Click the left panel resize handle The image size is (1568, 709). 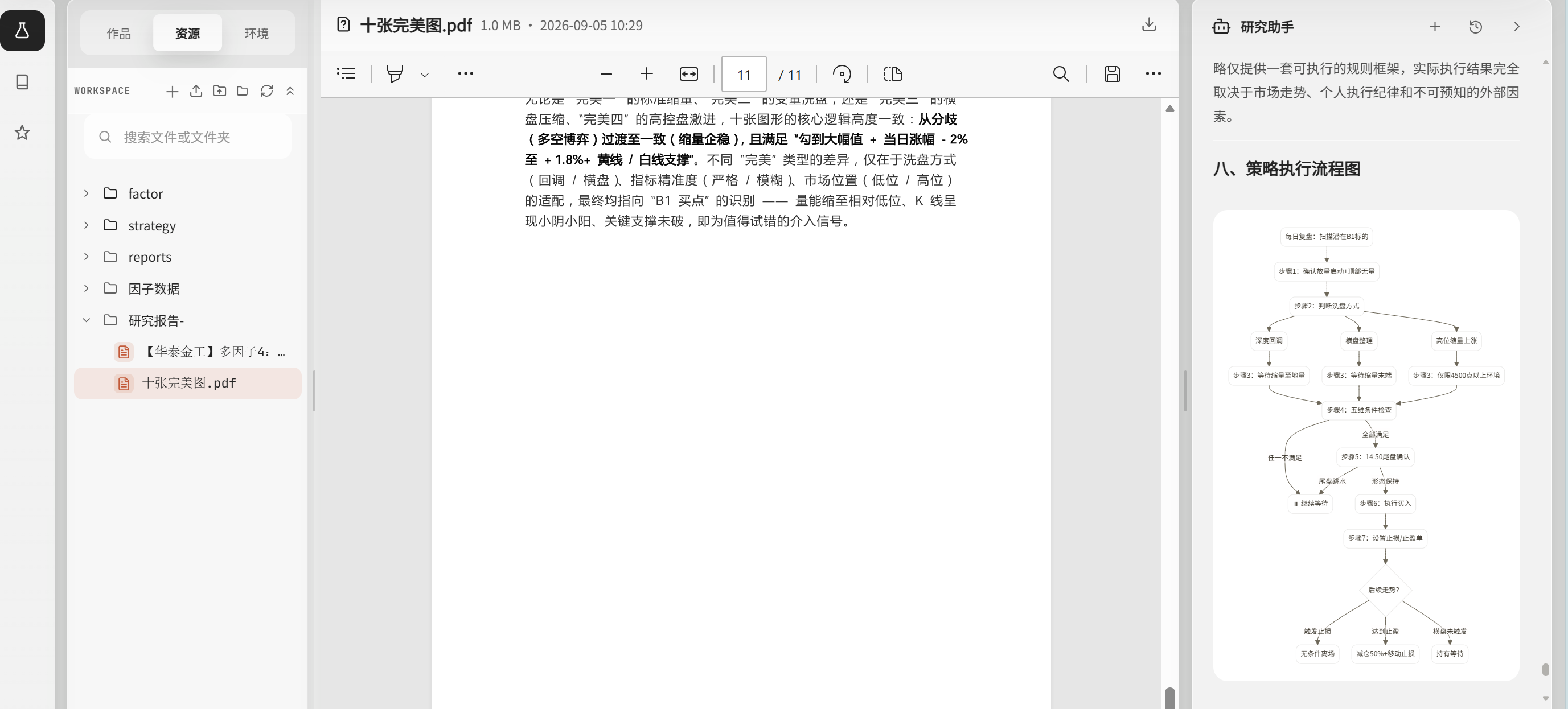coord(314,390)
